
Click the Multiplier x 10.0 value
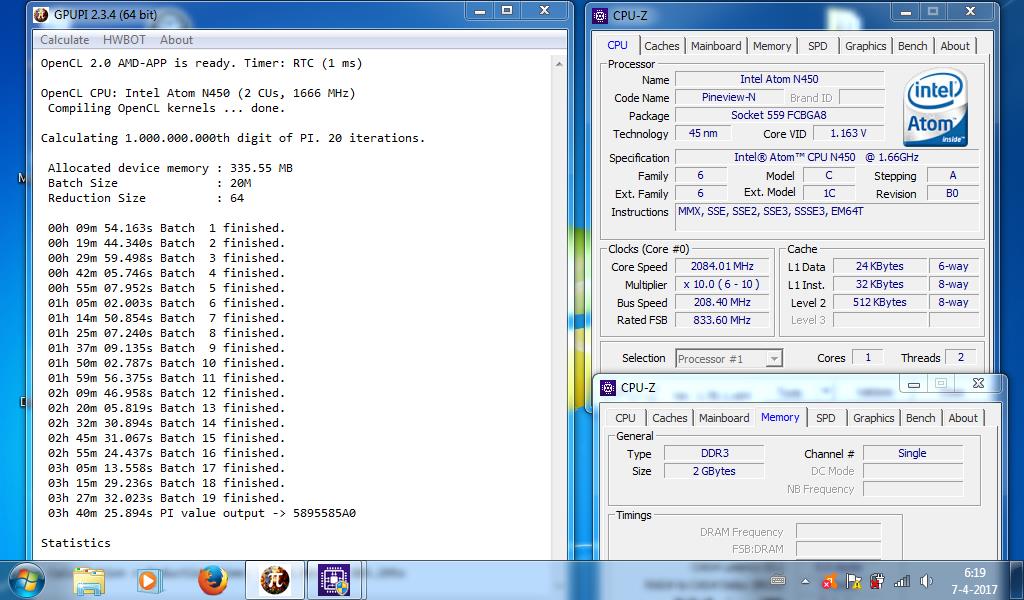[x=722, y=285]
